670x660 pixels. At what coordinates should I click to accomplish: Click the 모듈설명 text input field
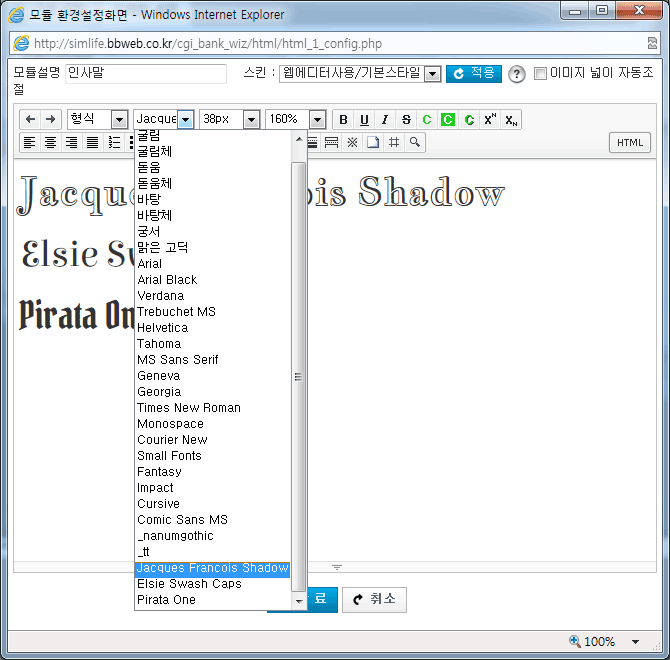(x=146, y=73)
